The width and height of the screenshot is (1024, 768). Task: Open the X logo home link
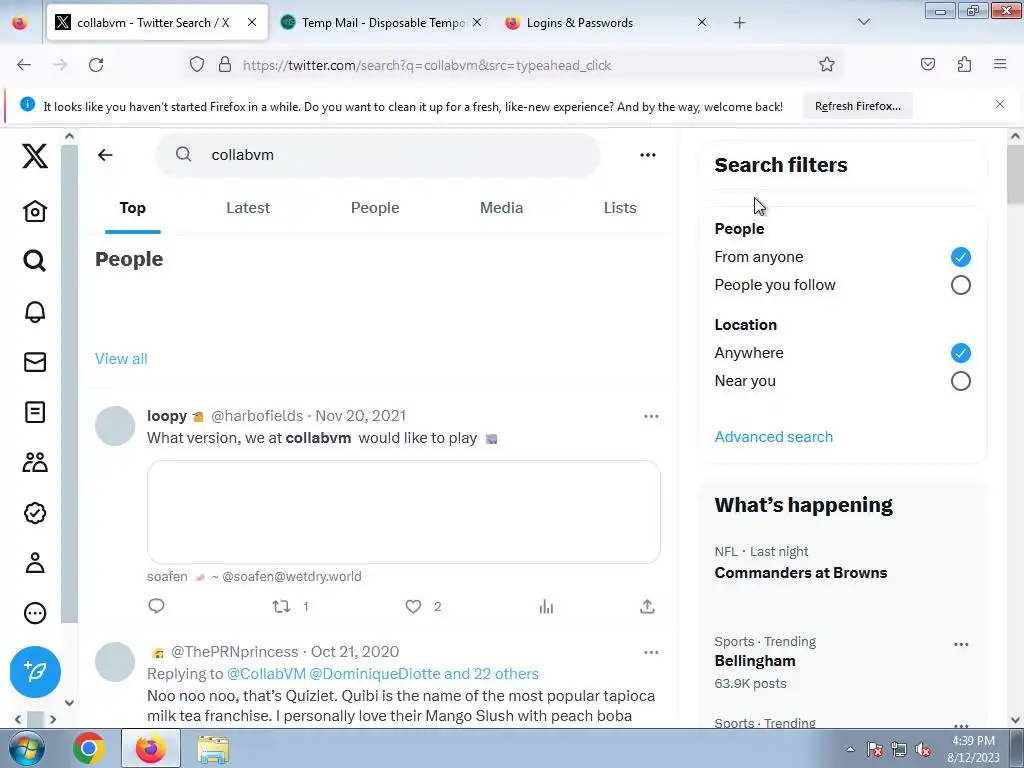[x=35, y=156]
